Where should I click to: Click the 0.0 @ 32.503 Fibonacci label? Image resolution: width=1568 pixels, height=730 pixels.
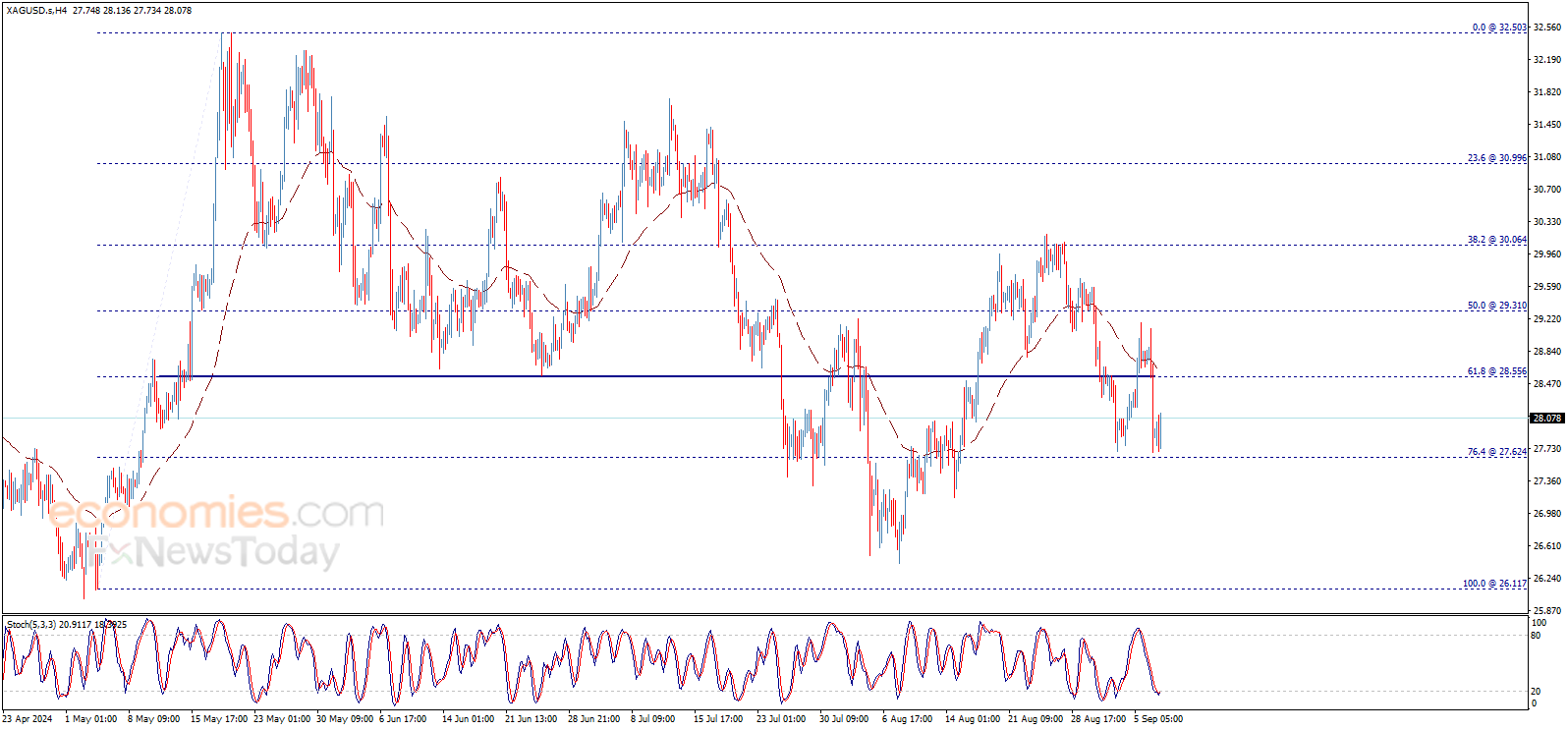1499,28
